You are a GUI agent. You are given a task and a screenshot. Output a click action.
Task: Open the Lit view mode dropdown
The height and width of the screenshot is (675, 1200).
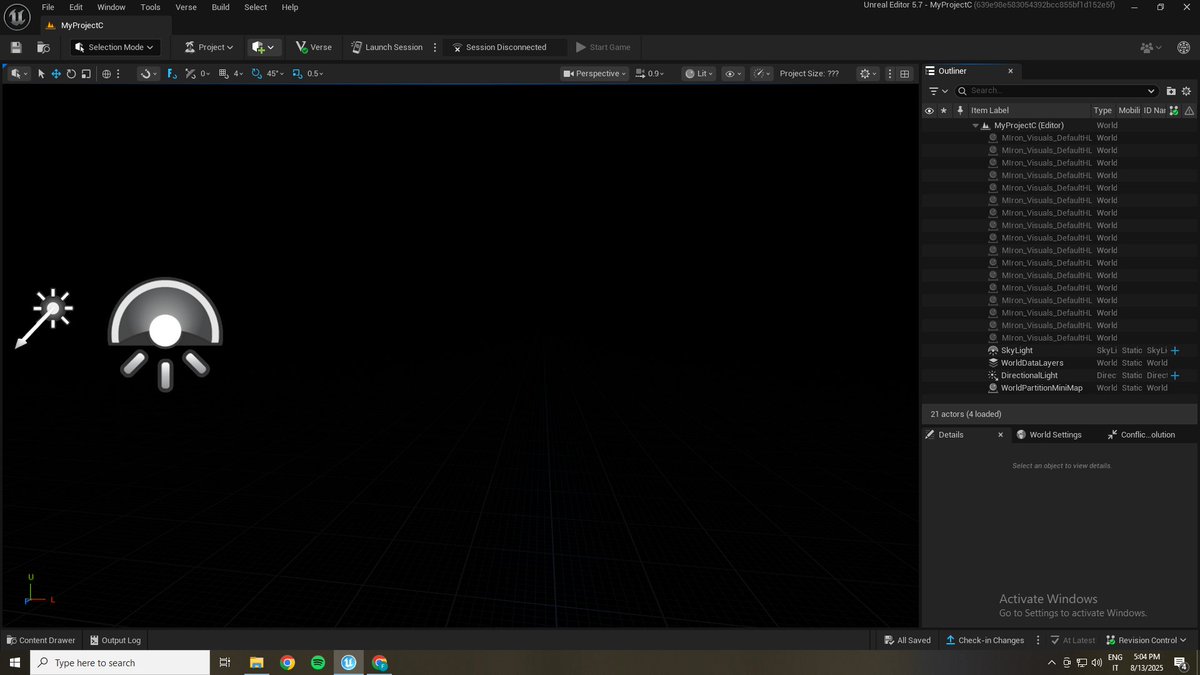(698, 73)
